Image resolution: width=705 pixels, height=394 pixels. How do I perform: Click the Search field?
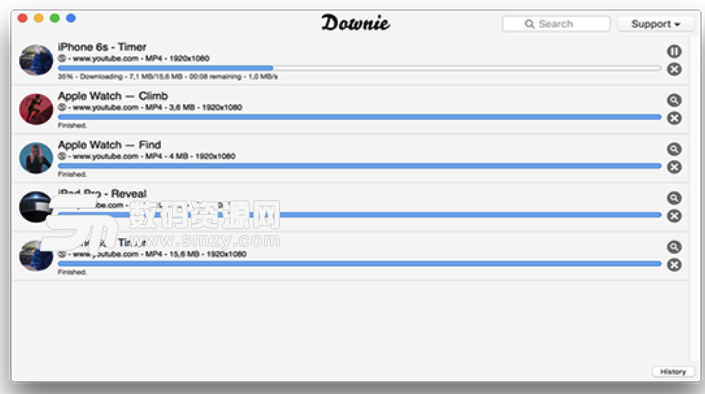point(556,24)
